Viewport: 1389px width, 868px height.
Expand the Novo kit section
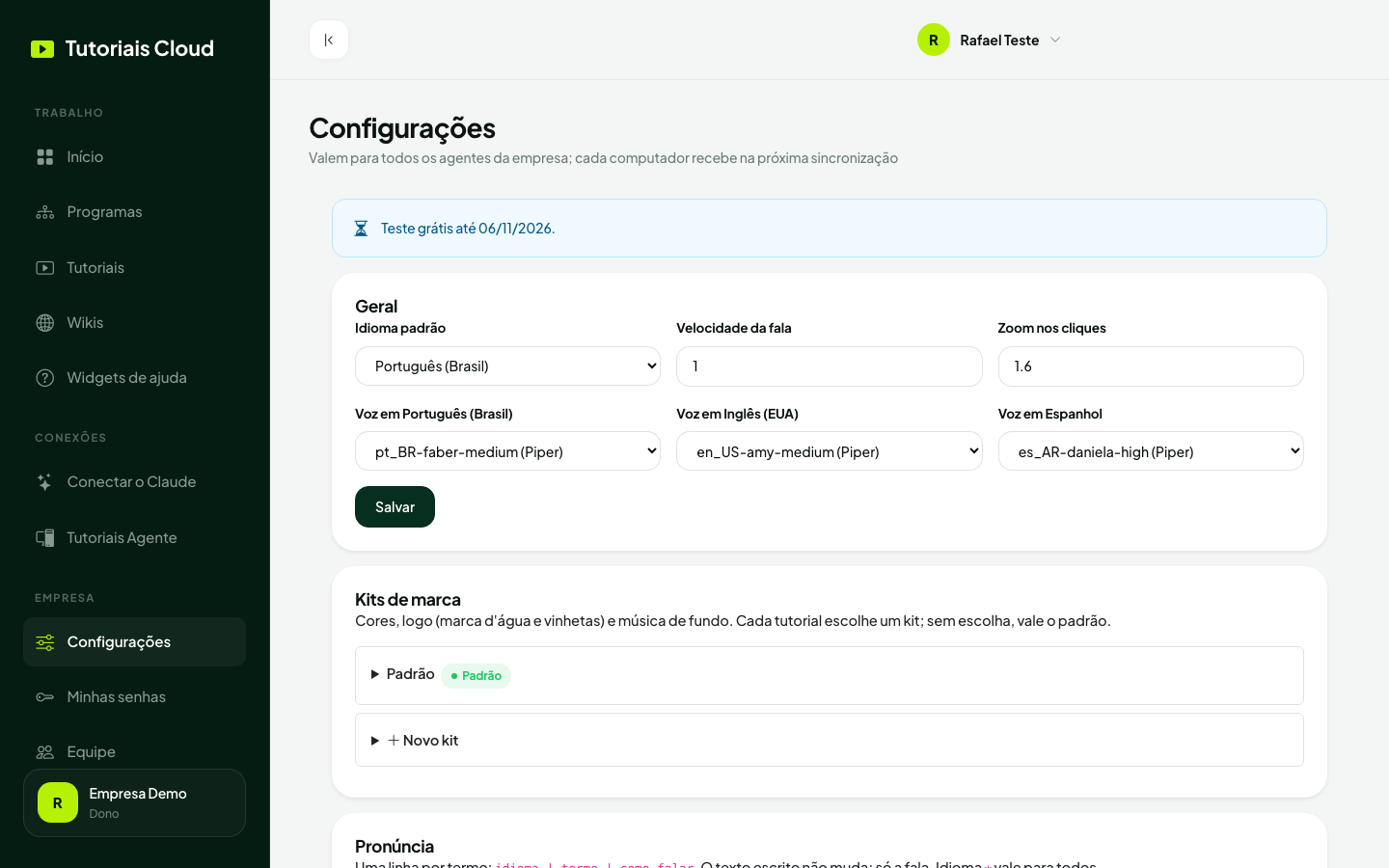point(830,740)
